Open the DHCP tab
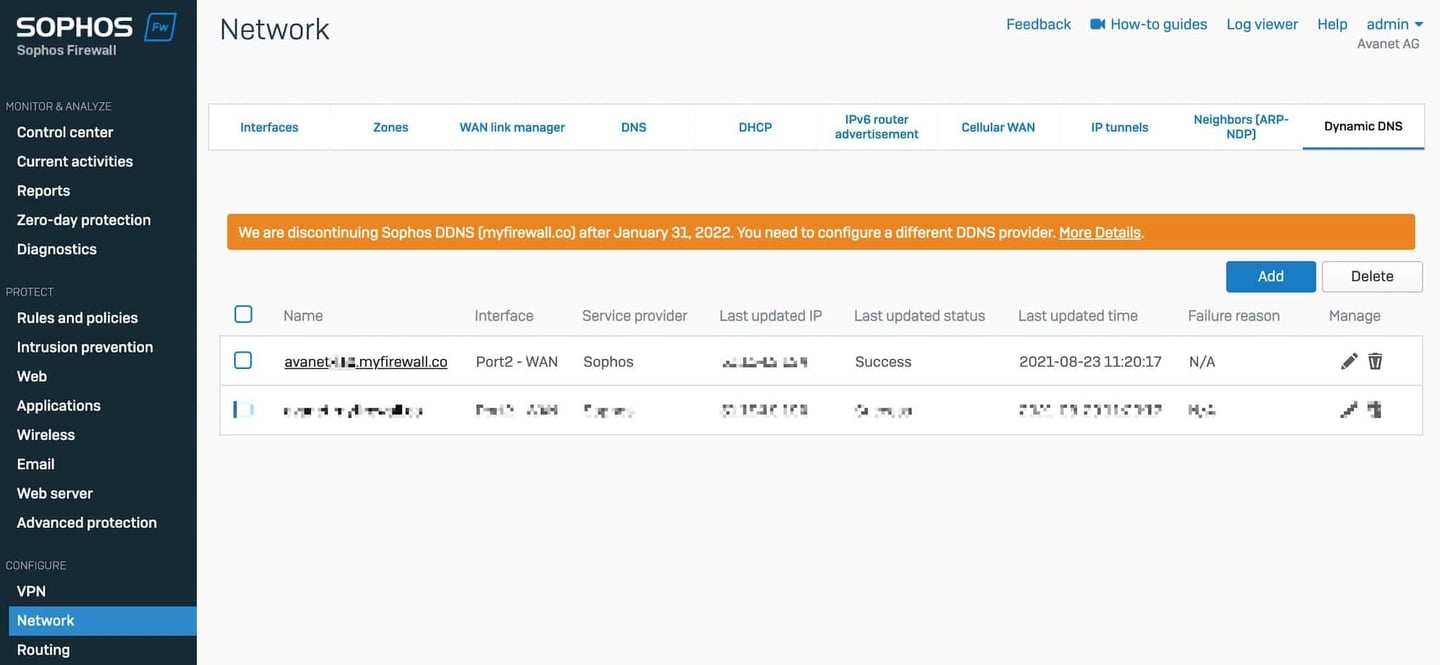The image size is (1440, 665). click(x=755, y=127)
